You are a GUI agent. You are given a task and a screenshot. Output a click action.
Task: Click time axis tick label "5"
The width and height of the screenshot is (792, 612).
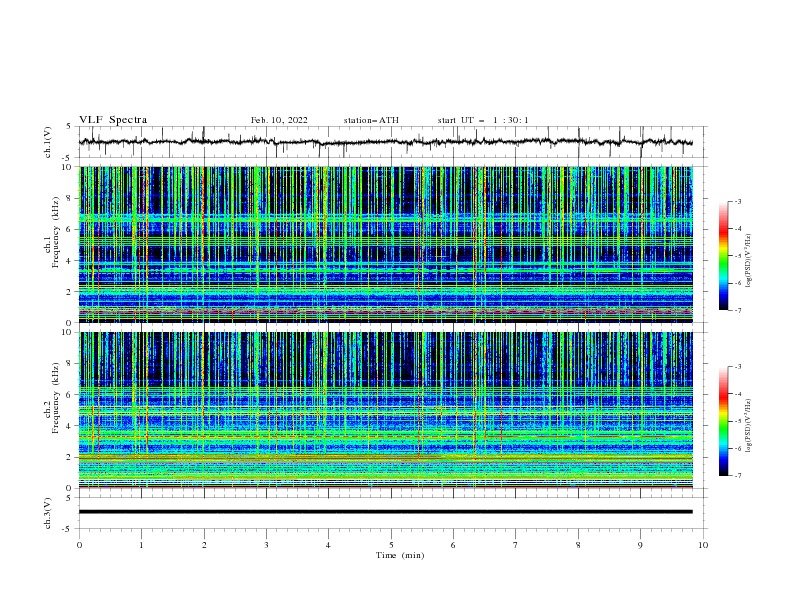(x=391, y=545)
